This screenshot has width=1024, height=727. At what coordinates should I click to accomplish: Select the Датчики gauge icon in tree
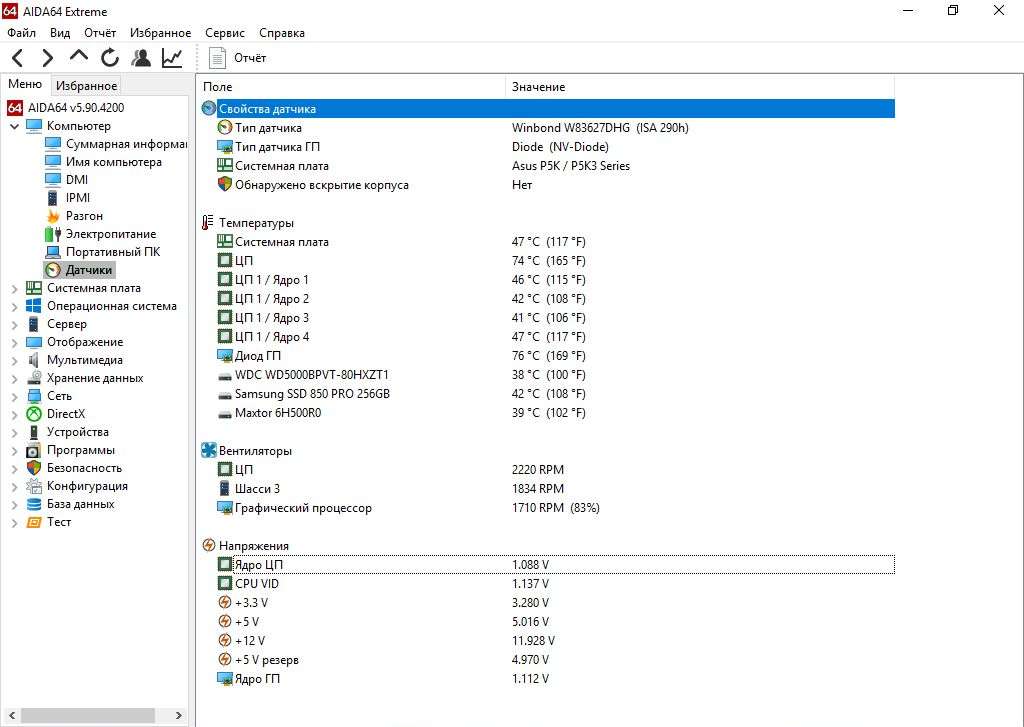53,270
